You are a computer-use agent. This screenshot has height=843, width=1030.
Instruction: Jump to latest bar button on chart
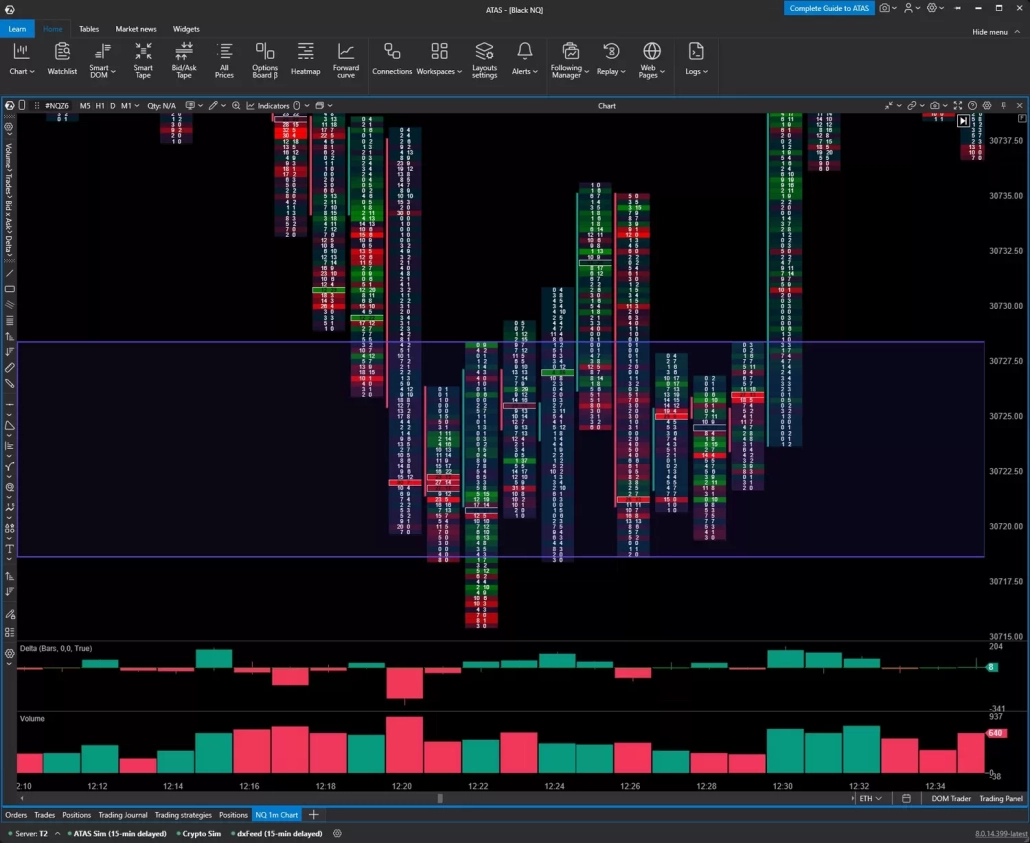(963, 121)
